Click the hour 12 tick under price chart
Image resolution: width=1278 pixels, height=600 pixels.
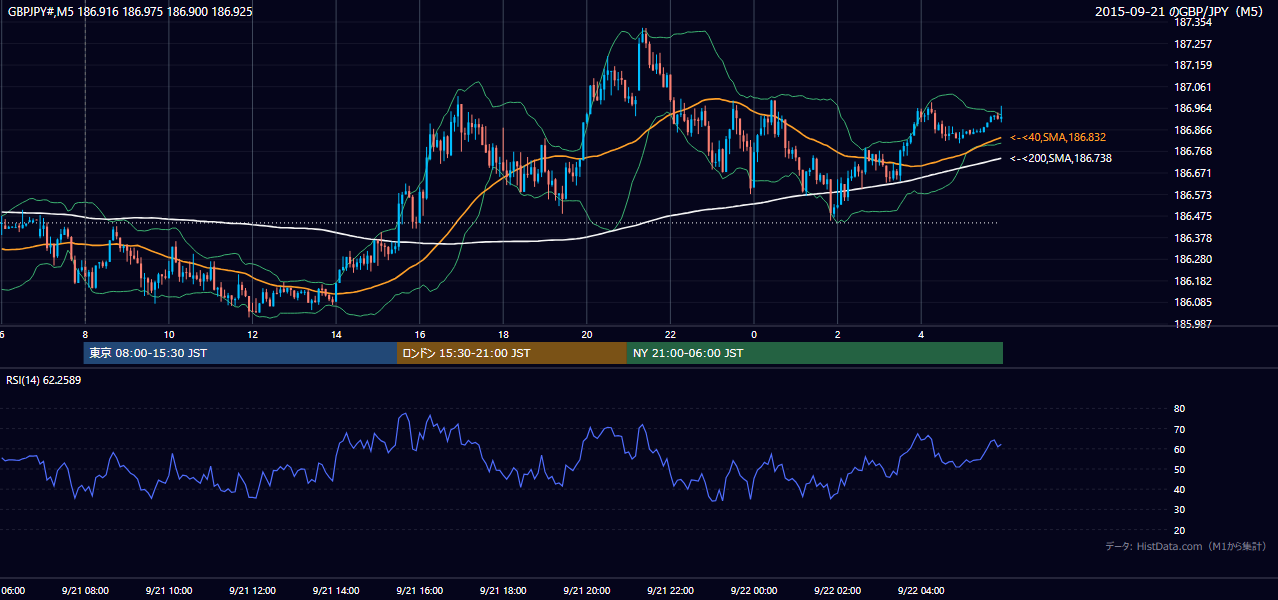tap(253, 334)
